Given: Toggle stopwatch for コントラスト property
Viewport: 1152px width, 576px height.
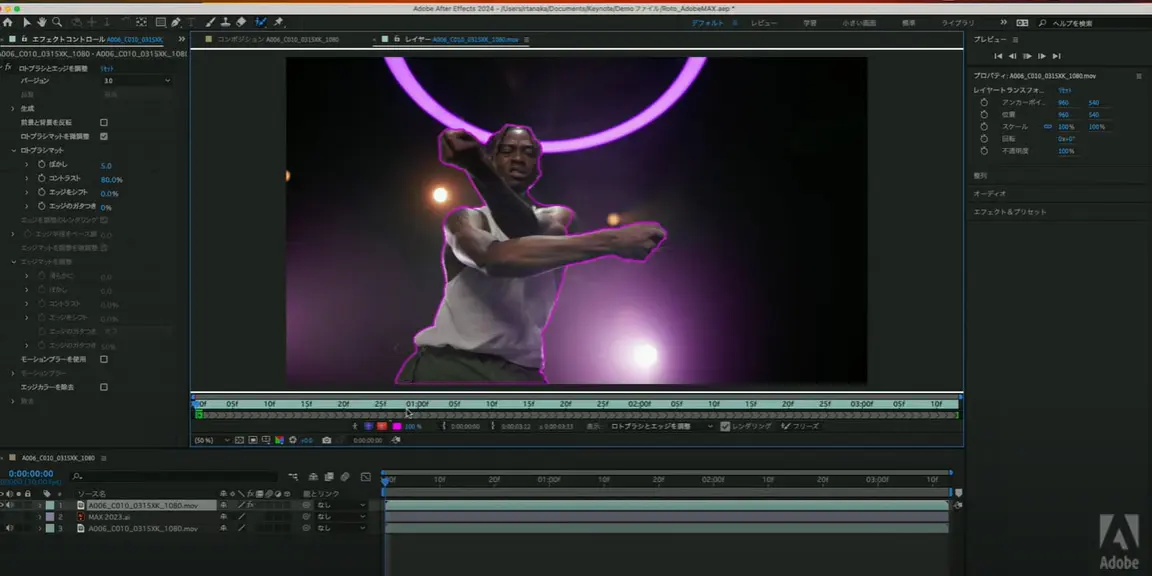Looking at the screenshot, I should coord(42,179).
